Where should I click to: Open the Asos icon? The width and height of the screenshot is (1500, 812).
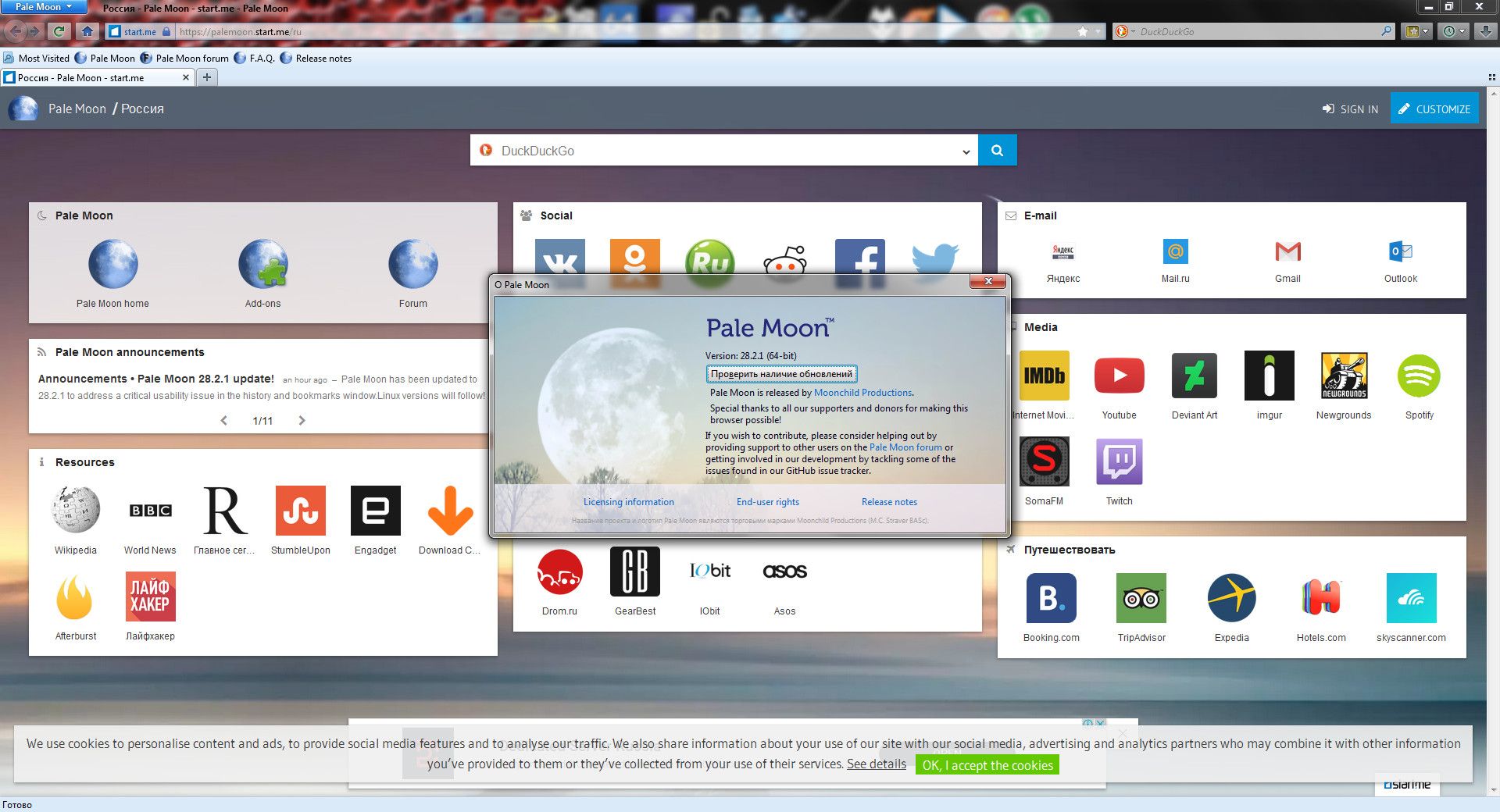click(x=784, y=572)
